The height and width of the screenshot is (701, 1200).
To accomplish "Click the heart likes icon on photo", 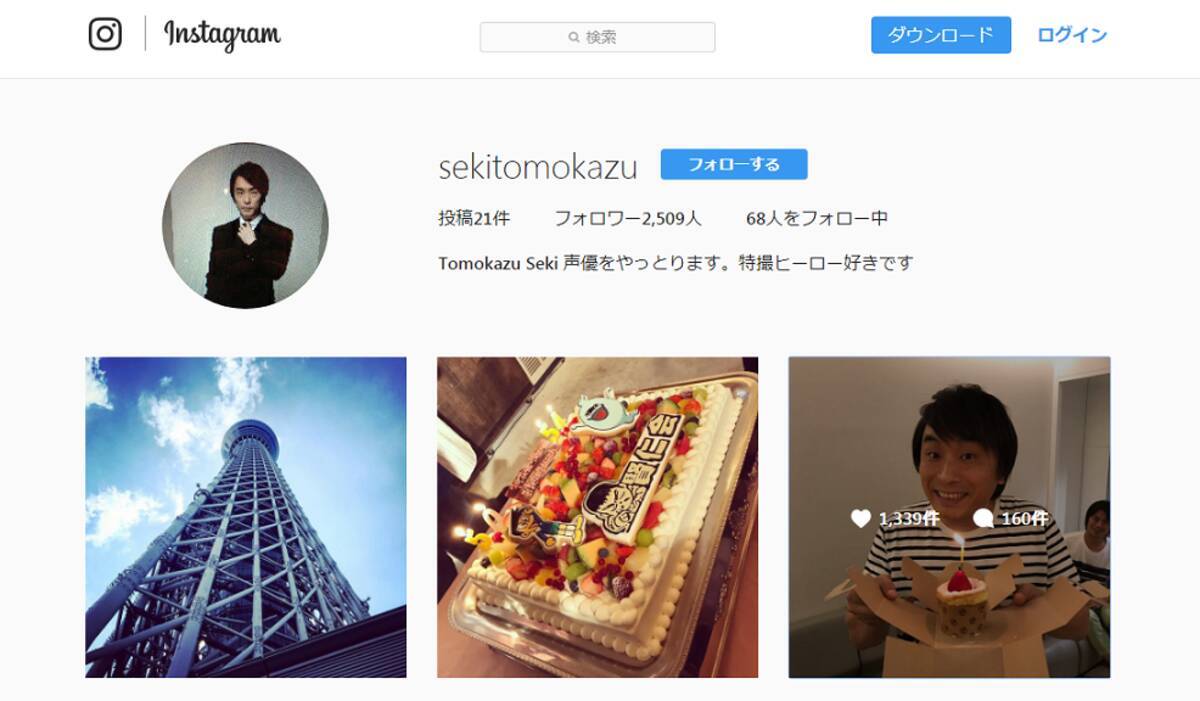I will pos(860,518).
